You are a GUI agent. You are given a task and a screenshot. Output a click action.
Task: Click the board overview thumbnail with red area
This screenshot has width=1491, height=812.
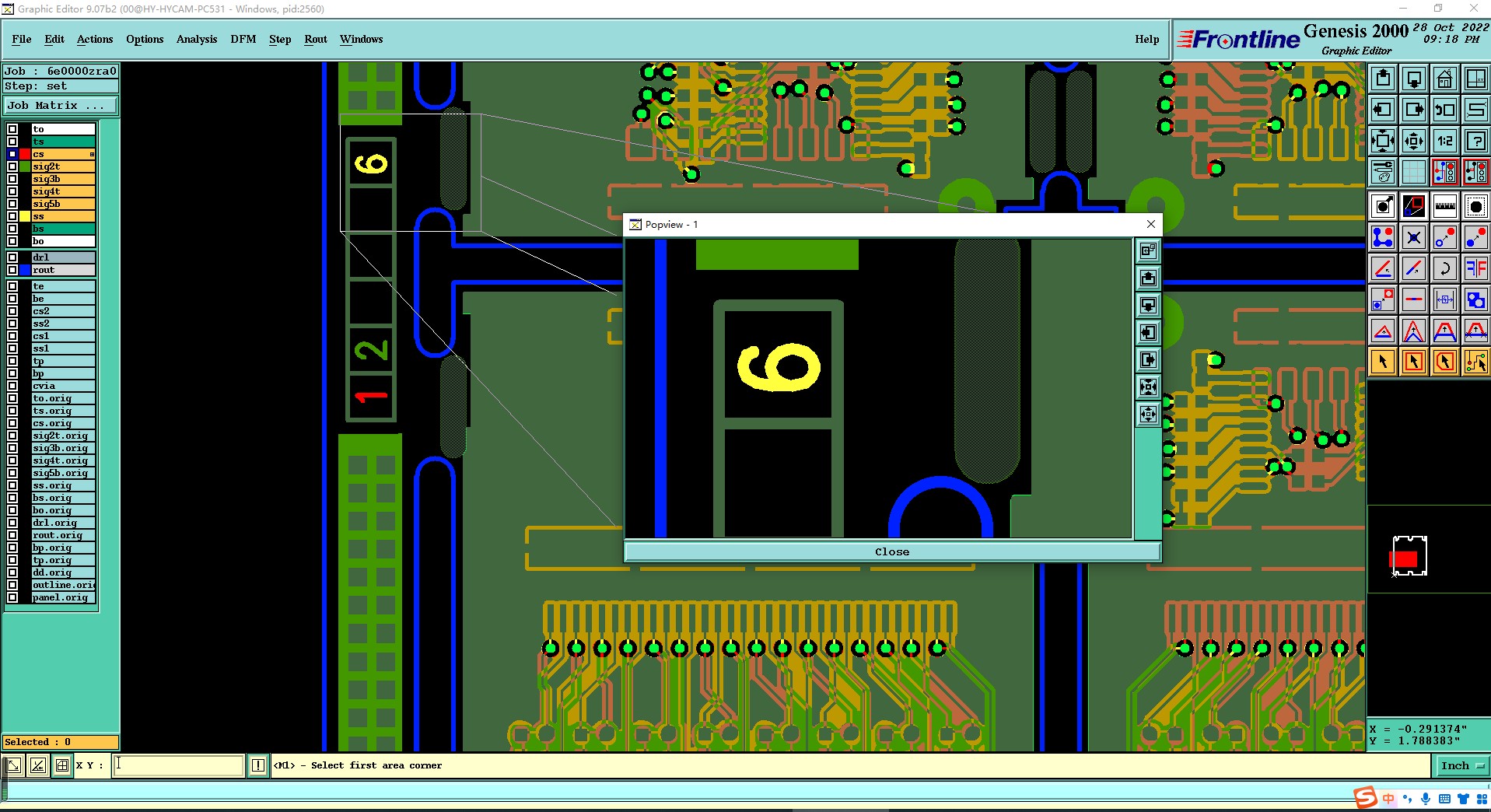pos(1409,556)
